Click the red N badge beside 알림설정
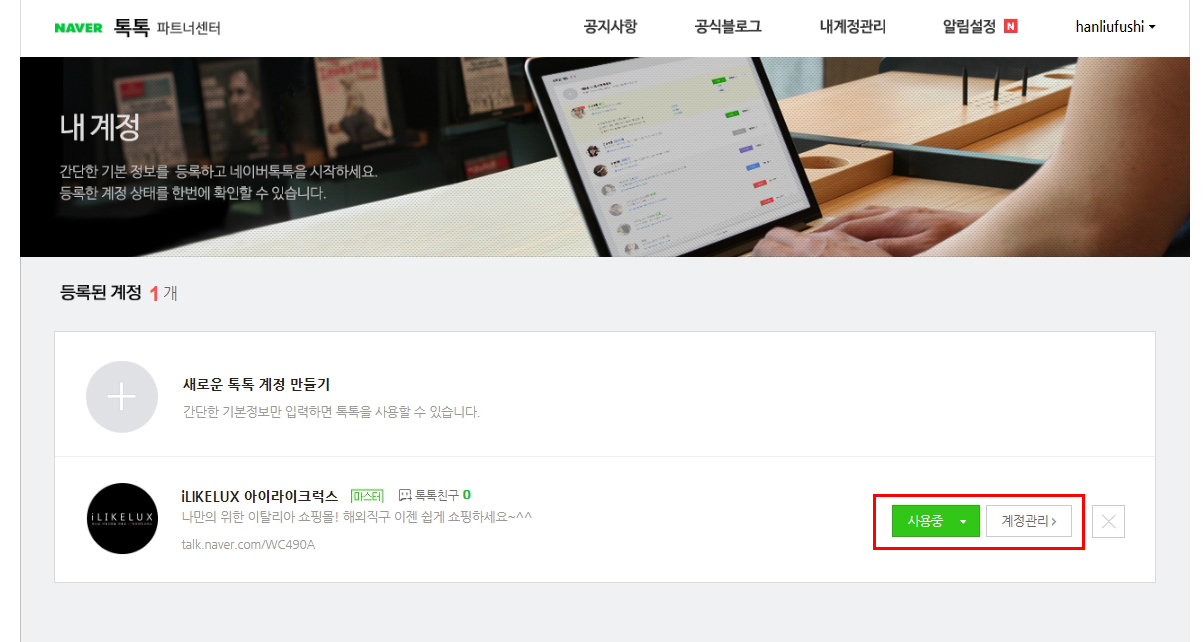The height and width of the screenshot is (642, 1204). (x=1011, y=27)
